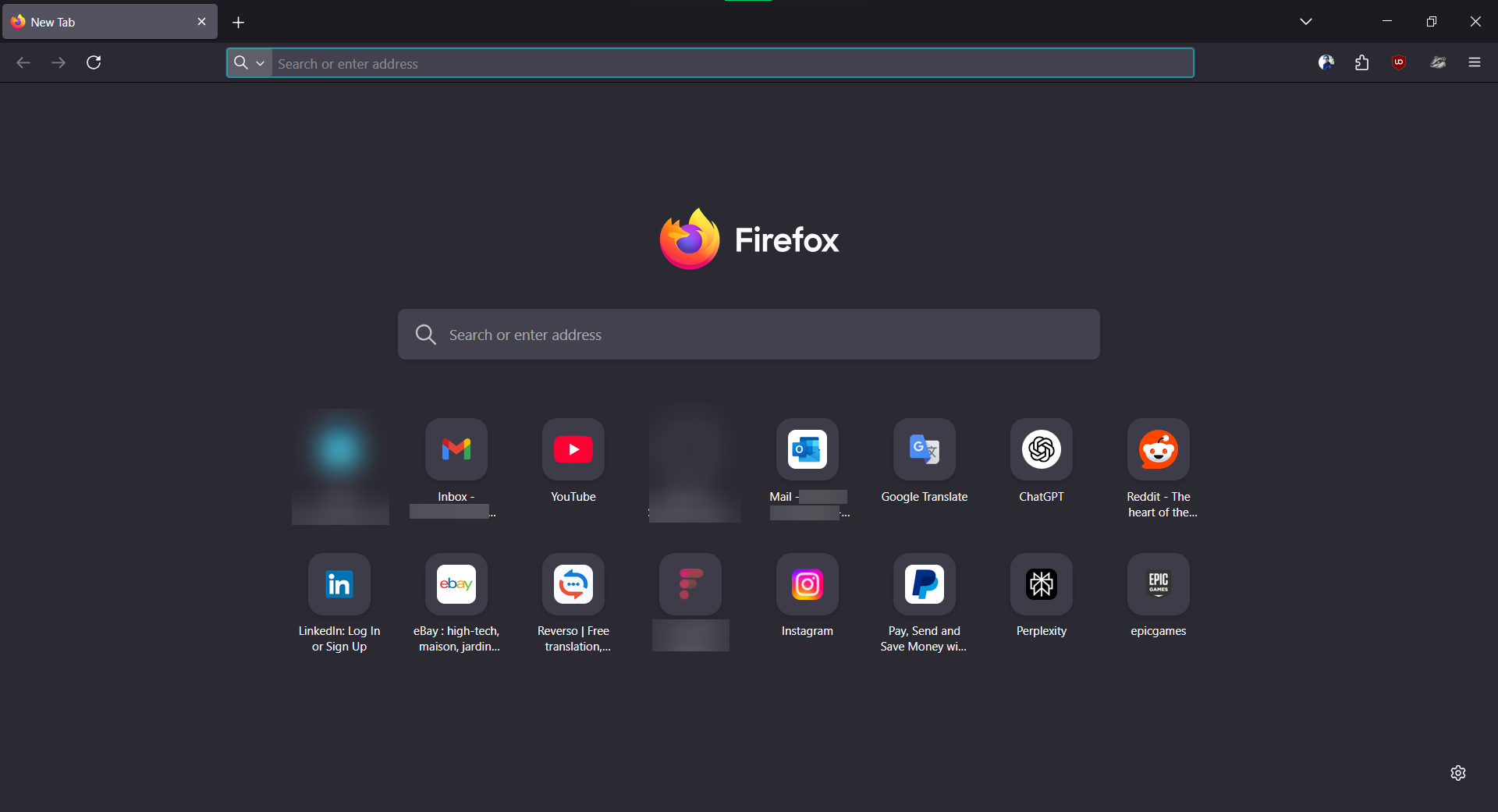Click the 'Inbox -' label text
The image size is (1498, 812).
coord(456,497)
